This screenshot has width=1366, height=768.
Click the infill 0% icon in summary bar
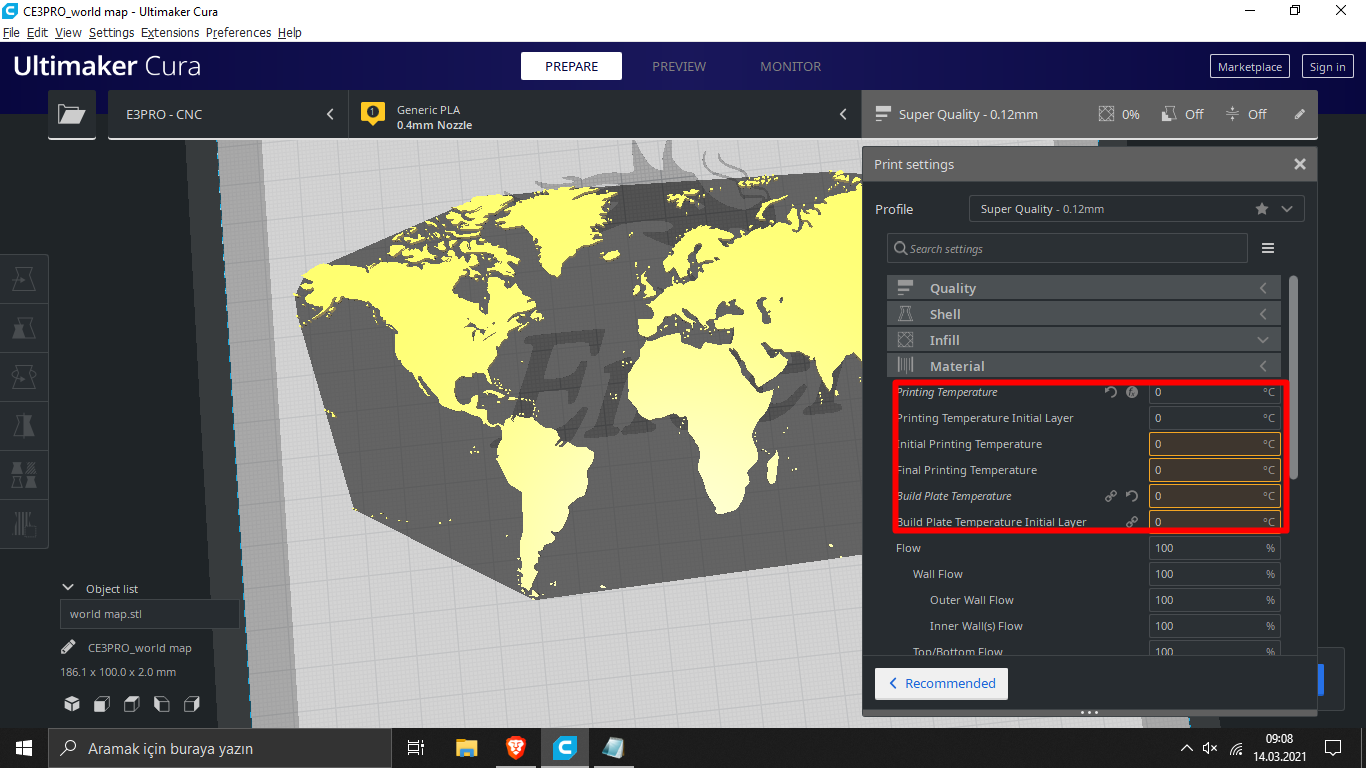(1106, 114)
